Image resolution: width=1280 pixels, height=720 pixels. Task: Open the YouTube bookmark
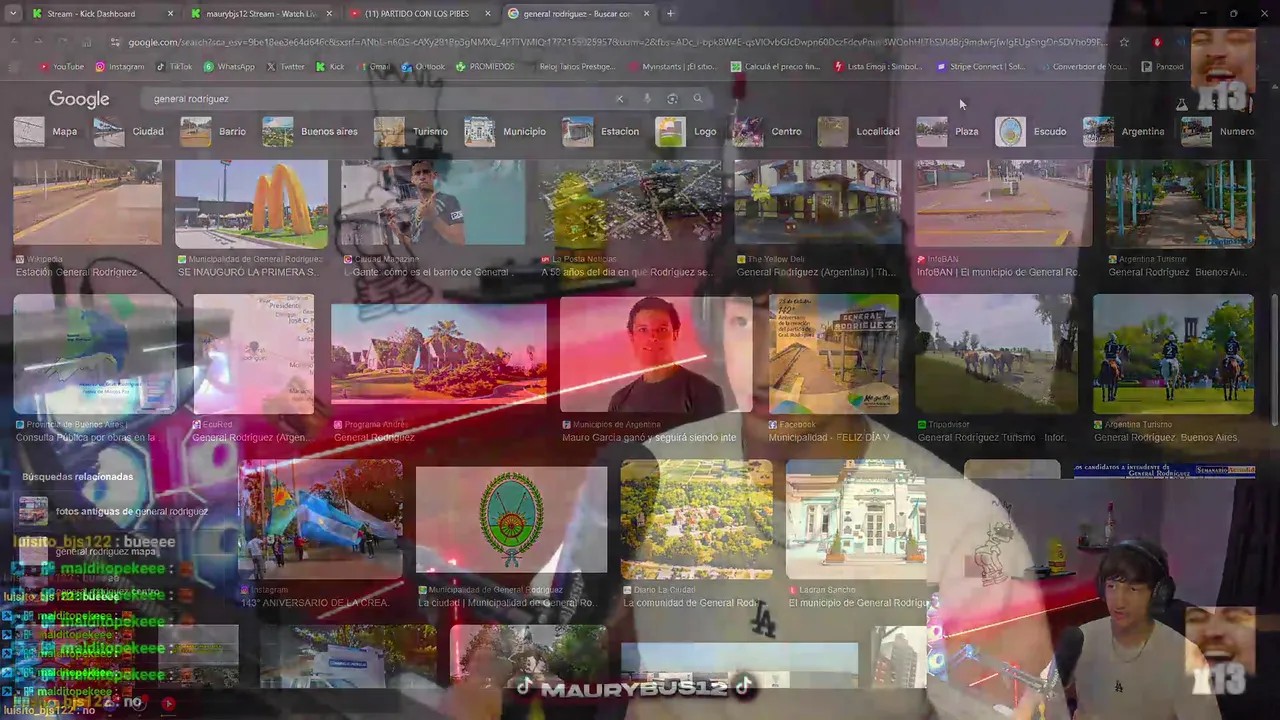click(x=61, y=67)
